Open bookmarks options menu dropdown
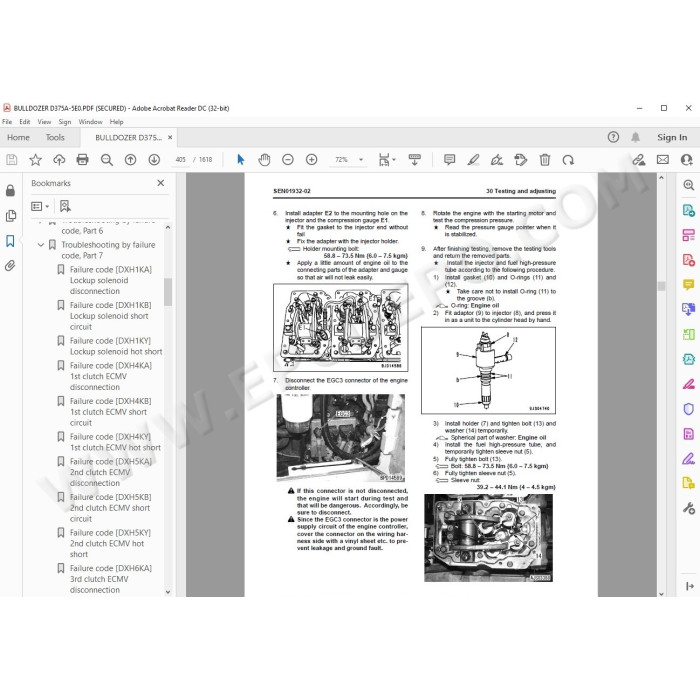Viewport: 700px width, 700px height. tap(40, 206)
